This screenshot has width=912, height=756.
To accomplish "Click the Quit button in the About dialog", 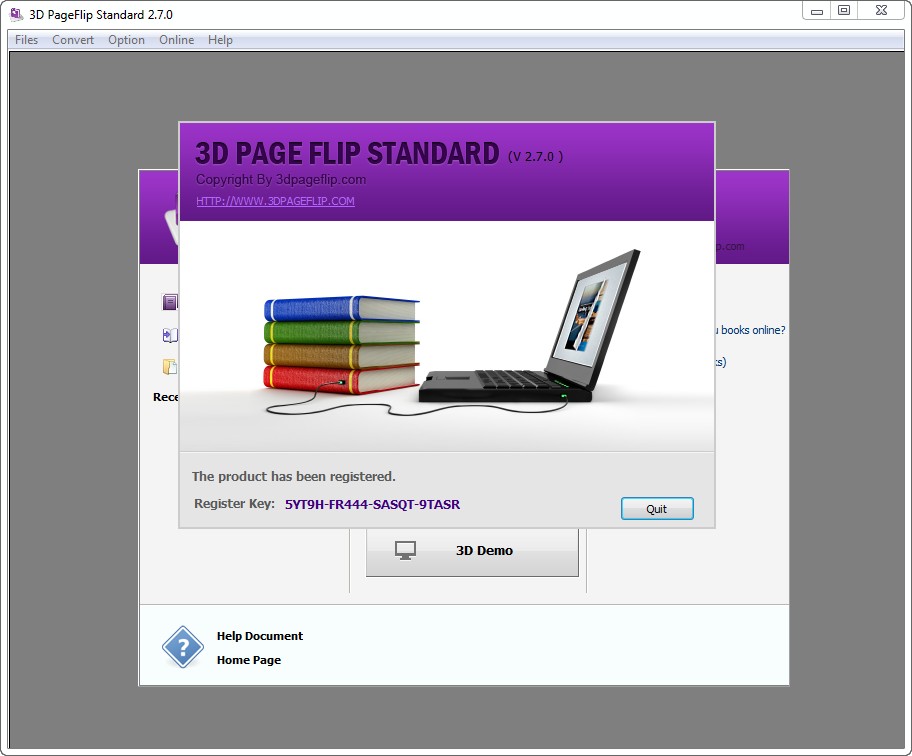I will point(657,509).
